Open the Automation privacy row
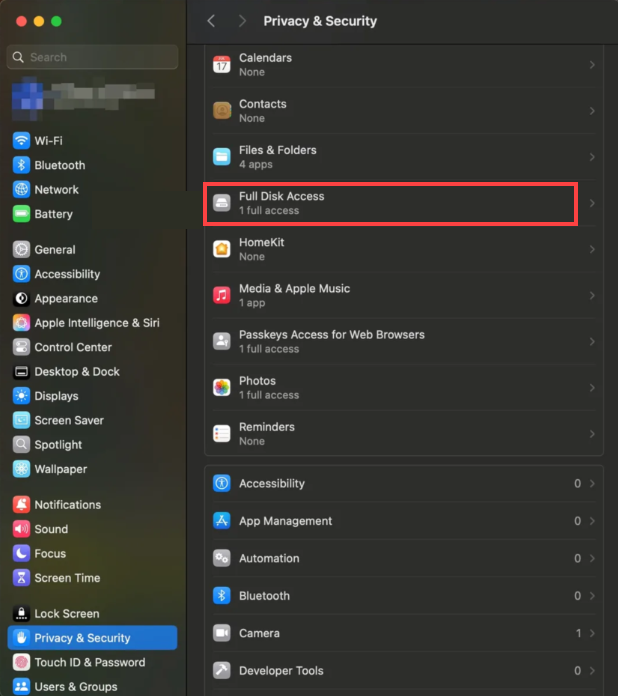 404,558
